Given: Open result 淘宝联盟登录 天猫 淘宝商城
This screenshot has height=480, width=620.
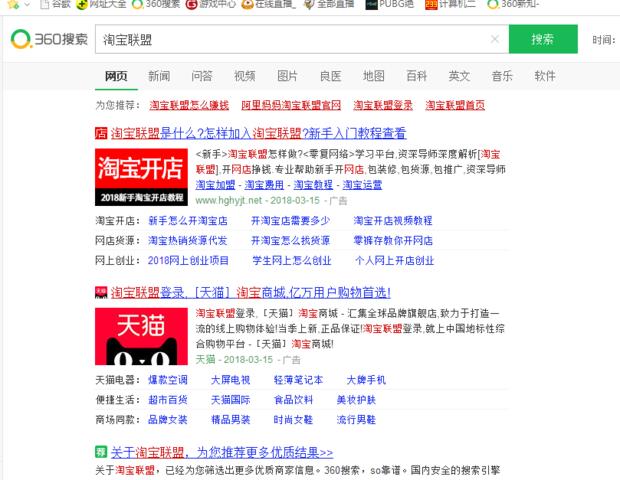Looking at the screenshot, I should point(251,293).
